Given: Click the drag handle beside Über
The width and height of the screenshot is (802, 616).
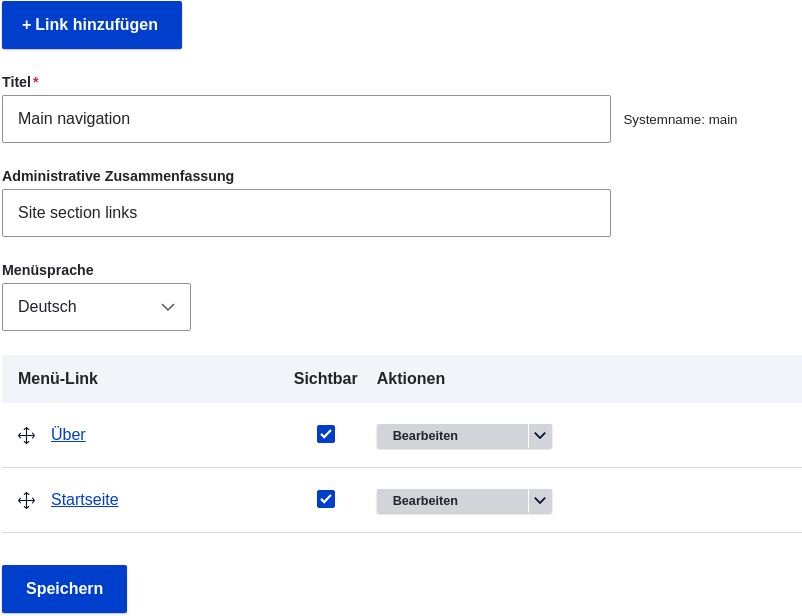Looking at the screenshot, I should pos(27,435).
